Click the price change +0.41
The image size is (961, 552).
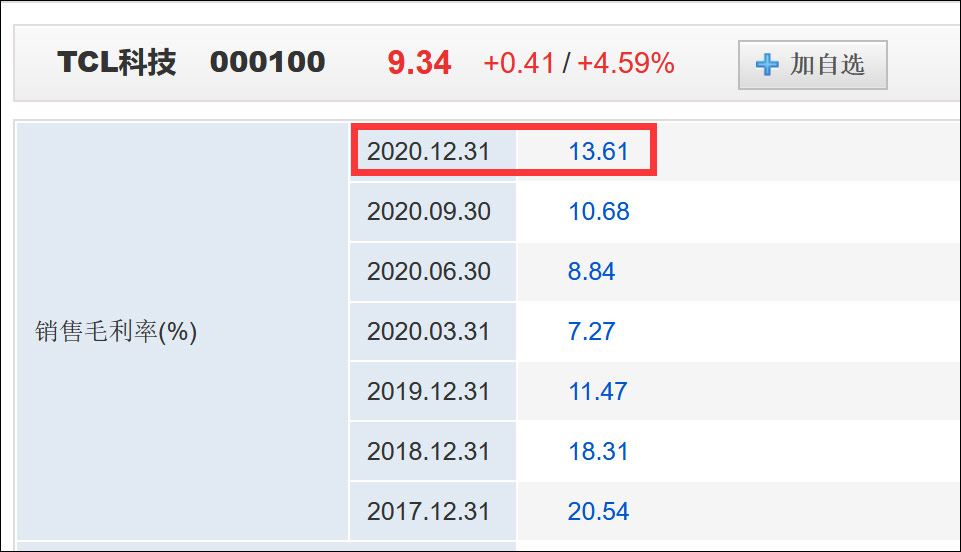click(518, 64)
